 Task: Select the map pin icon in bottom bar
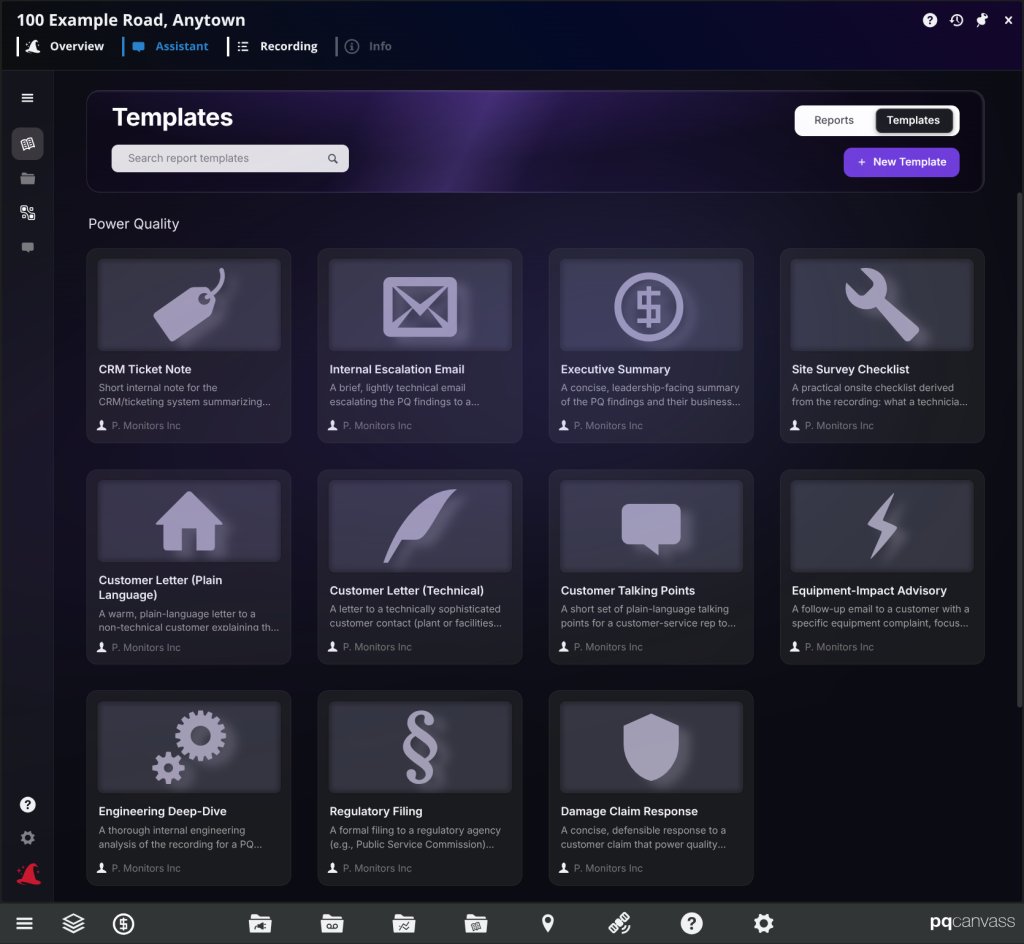pyautogui.click(x=548, y=923)
